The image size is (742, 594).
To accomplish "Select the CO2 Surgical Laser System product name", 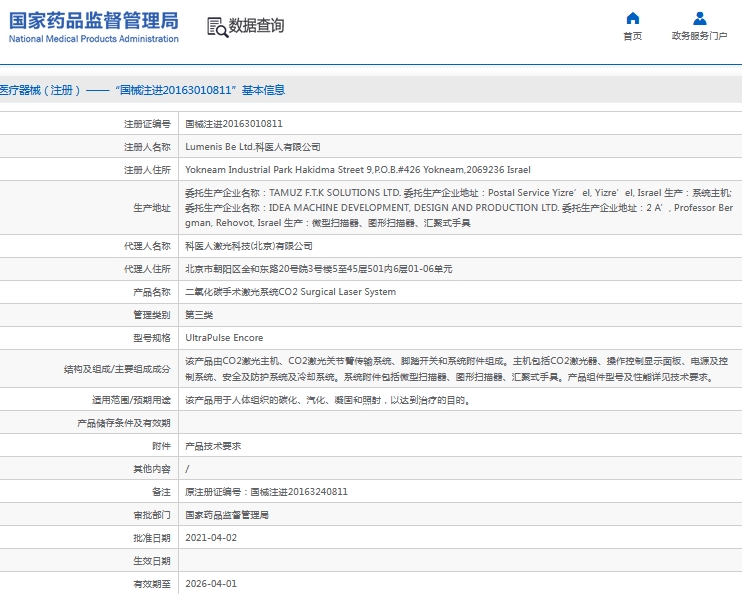I will point(291,292).
